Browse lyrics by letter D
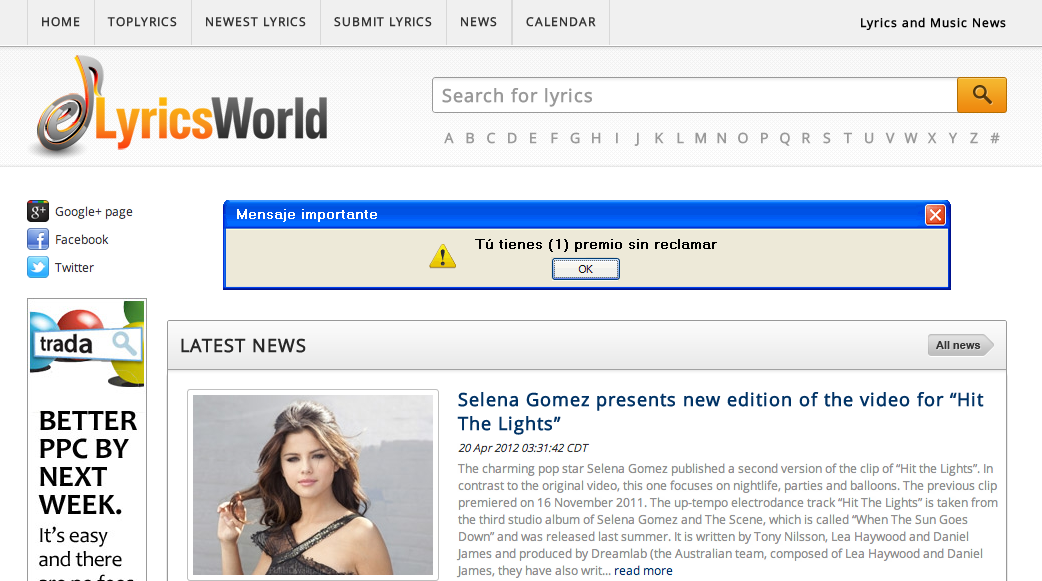 pyautogui.click(x=512, y=138)
